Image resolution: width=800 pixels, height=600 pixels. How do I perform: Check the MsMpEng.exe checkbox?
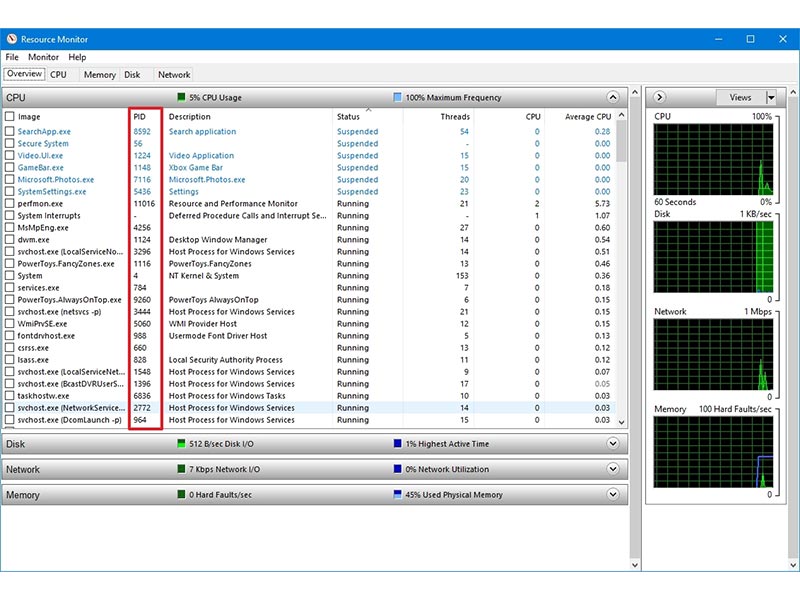[9, 228]
